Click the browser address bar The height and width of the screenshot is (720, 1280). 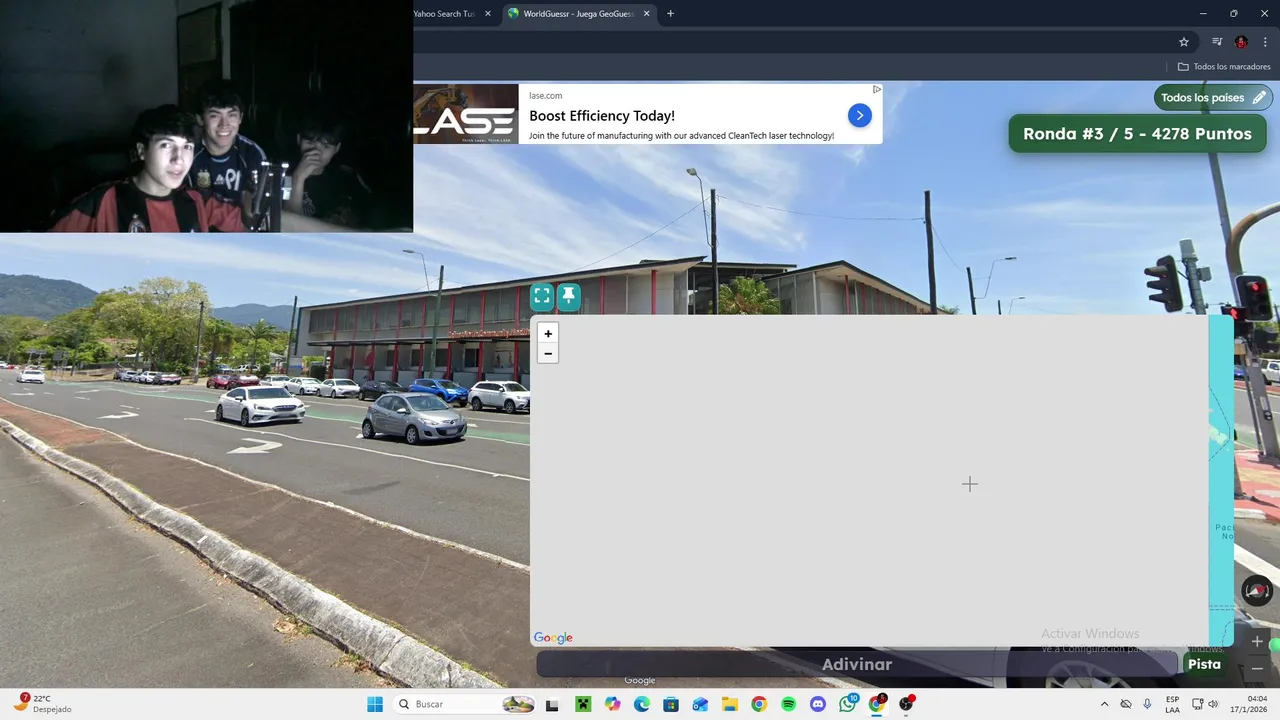tap(790, 42)
